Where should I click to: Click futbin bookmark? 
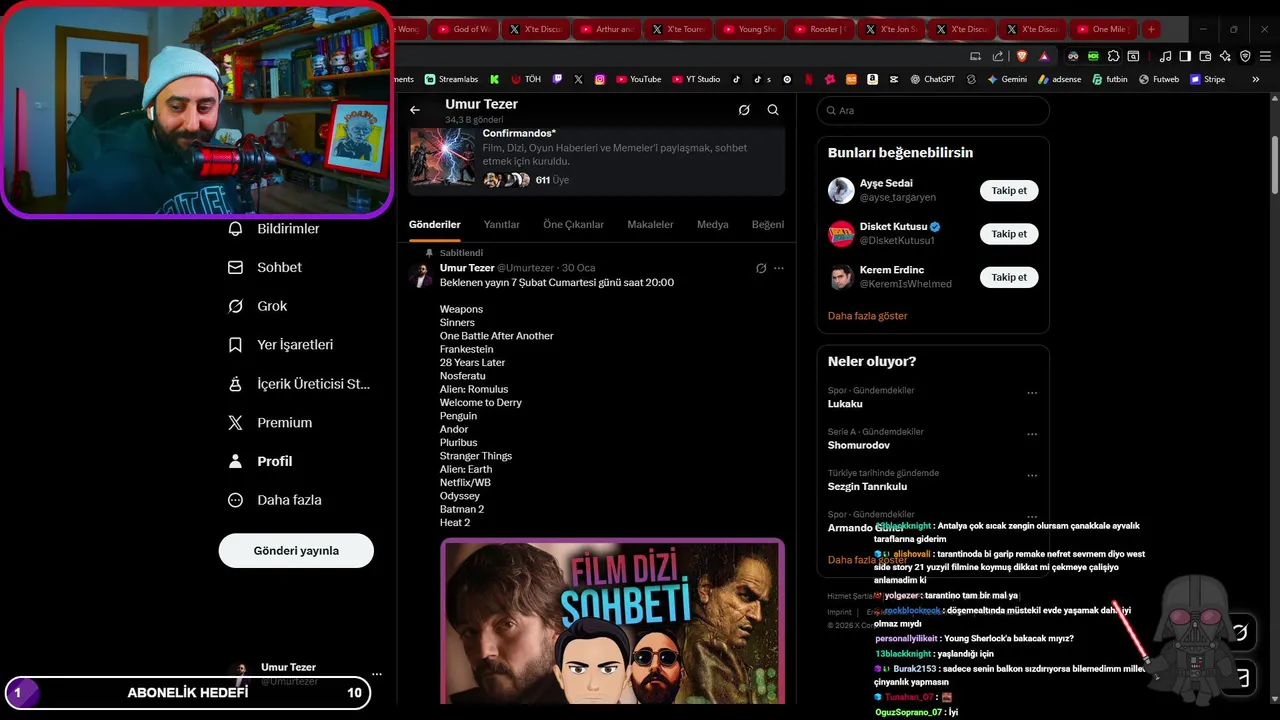pos(1110,79)
